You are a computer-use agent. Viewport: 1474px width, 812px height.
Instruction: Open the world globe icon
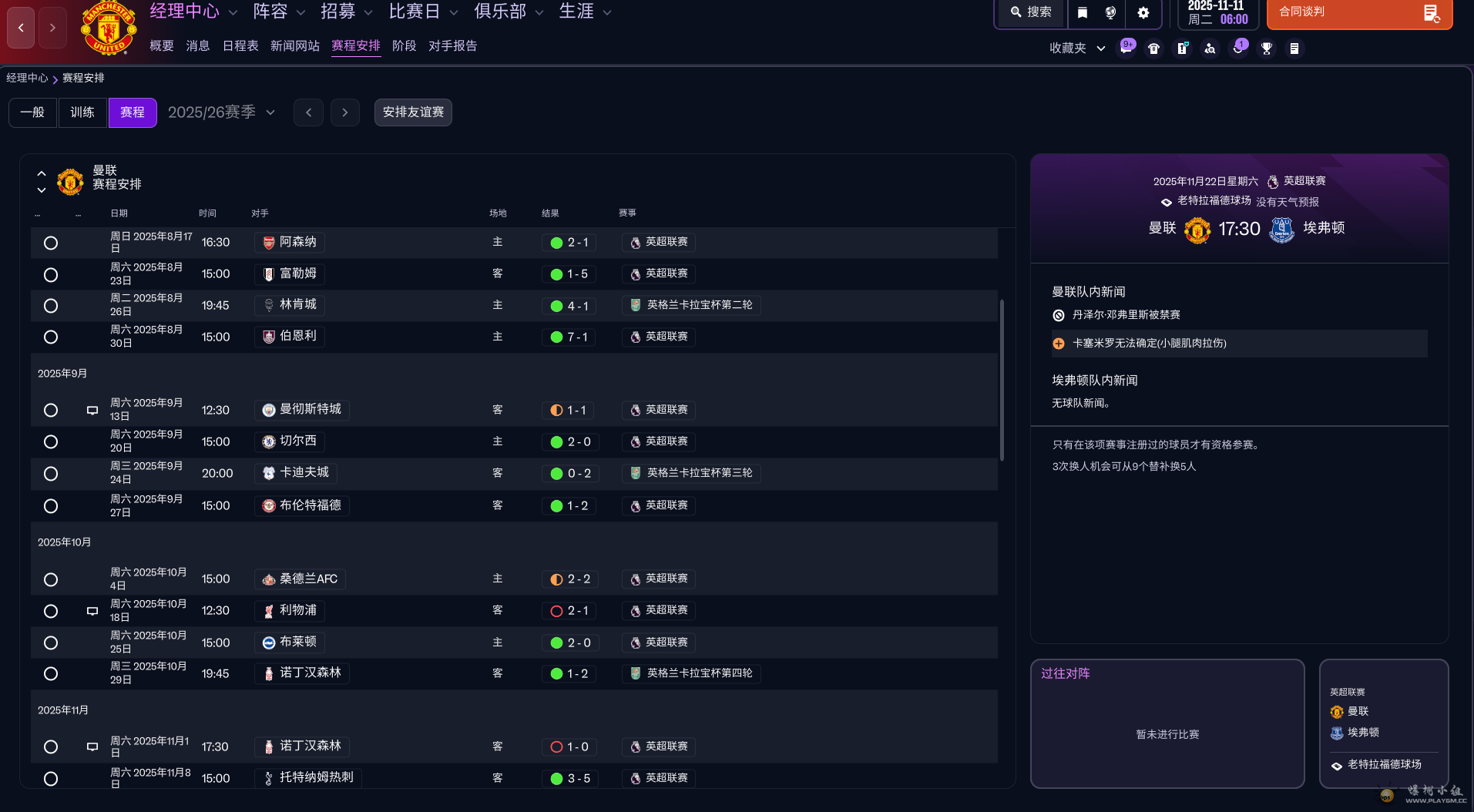(1110, 12)
